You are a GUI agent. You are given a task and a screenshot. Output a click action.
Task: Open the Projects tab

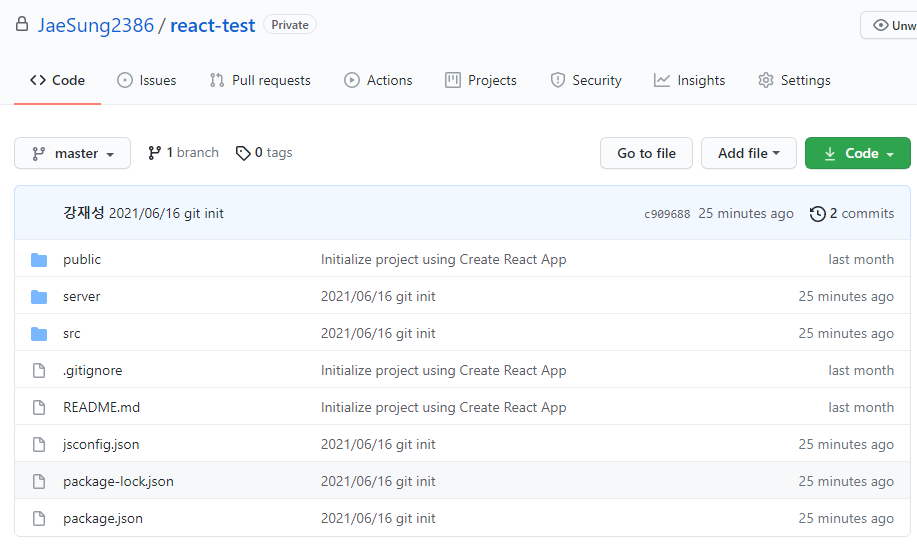point(481,80)
